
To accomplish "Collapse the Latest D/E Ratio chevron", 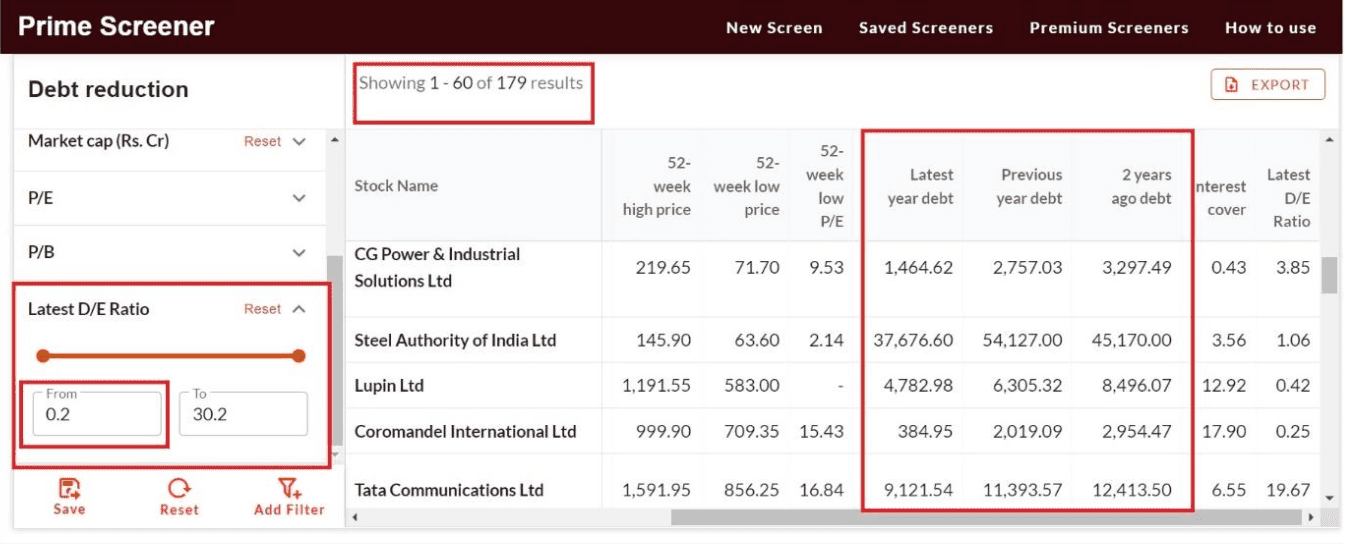I will click(x=299, y=309).
